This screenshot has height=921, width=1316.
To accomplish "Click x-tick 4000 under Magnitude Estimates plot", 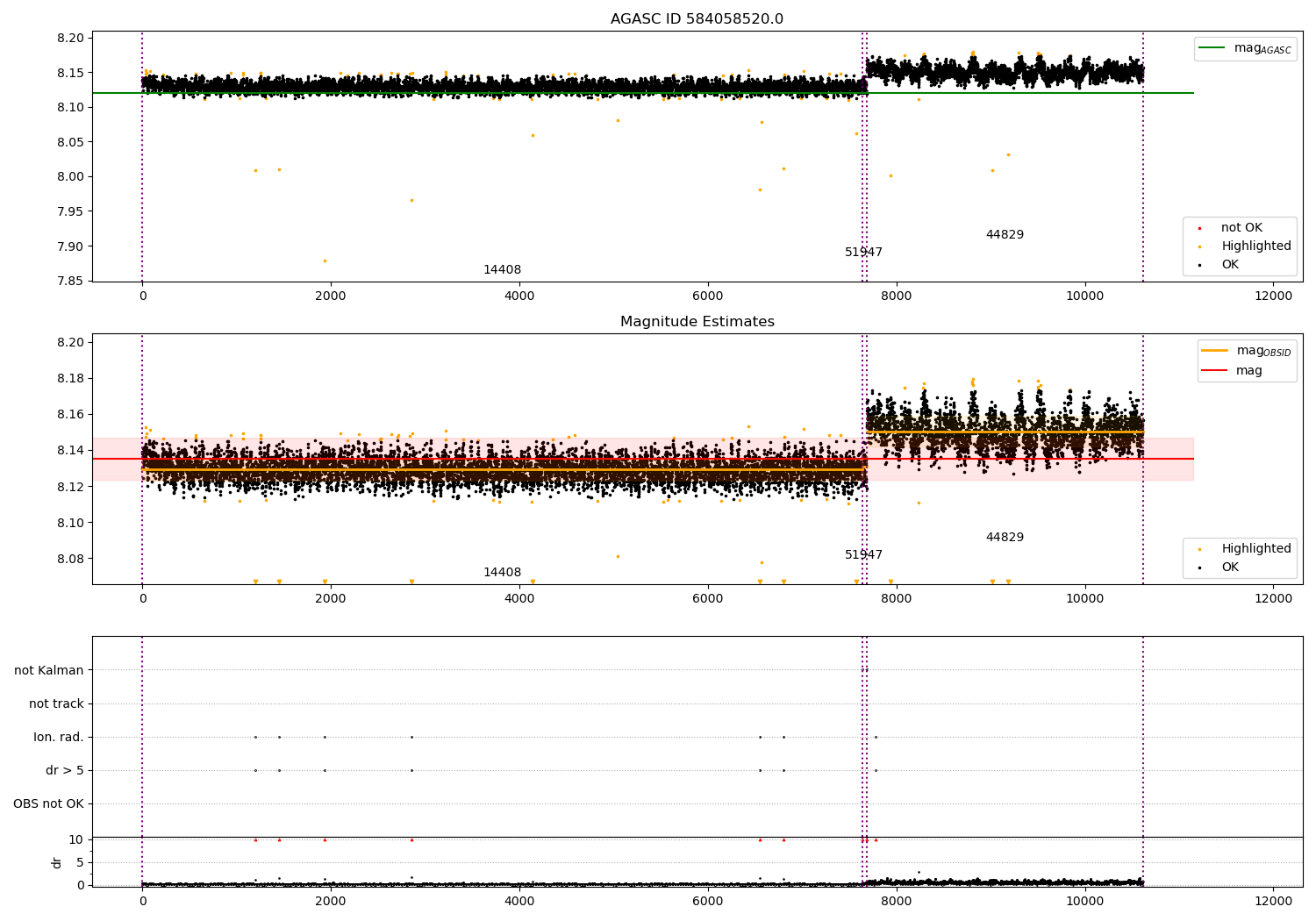I will [519, 598].
